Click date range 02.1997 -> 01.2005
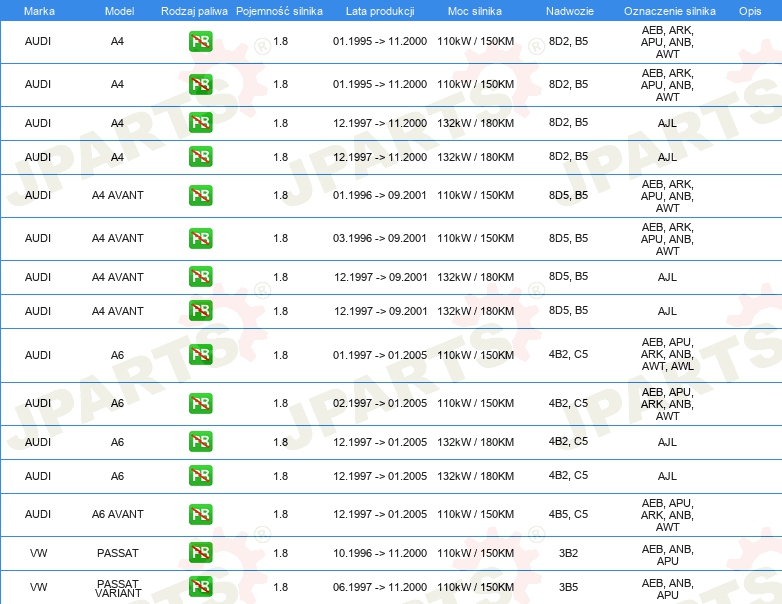This screenshot has width=782, height=604. tap(380, 403)
